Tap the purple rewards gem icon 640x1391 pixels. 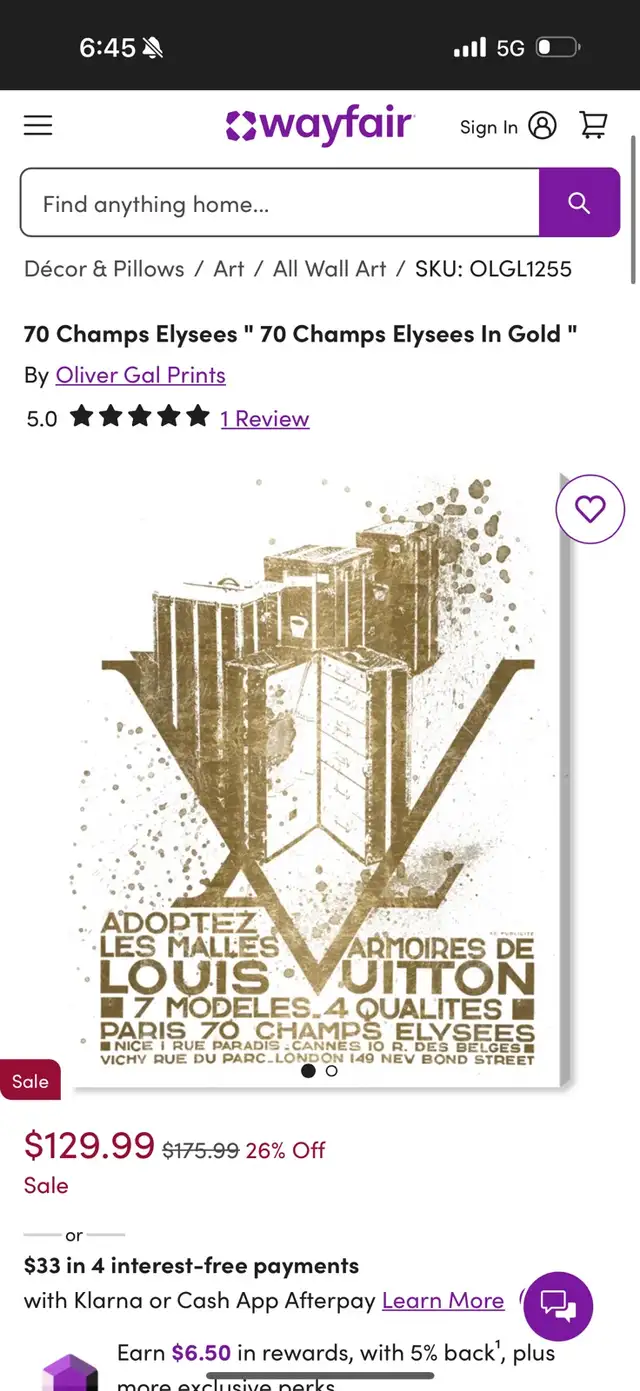[70, 1372]
